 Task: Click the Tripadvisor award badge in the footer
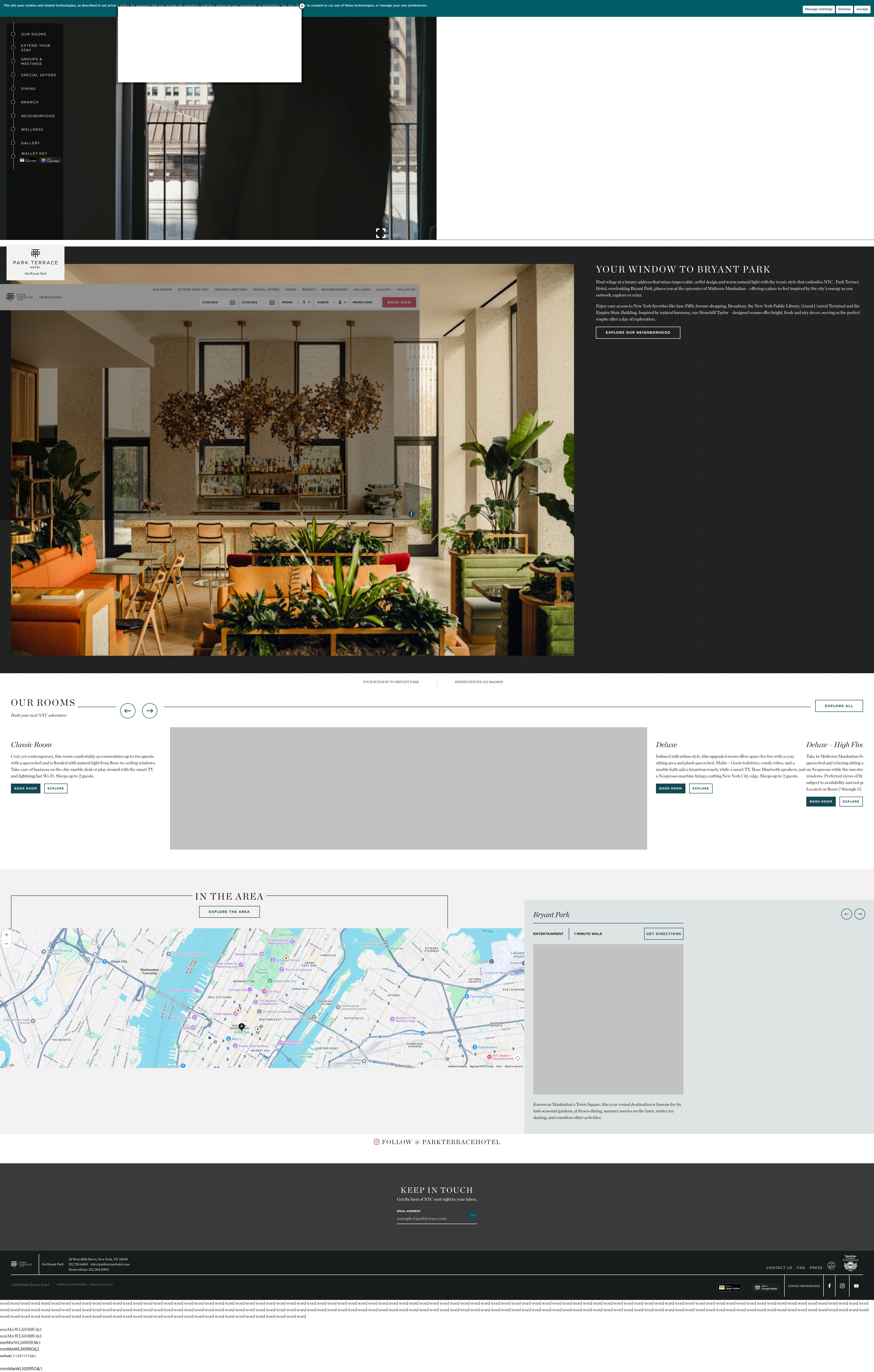[851, 1263]
